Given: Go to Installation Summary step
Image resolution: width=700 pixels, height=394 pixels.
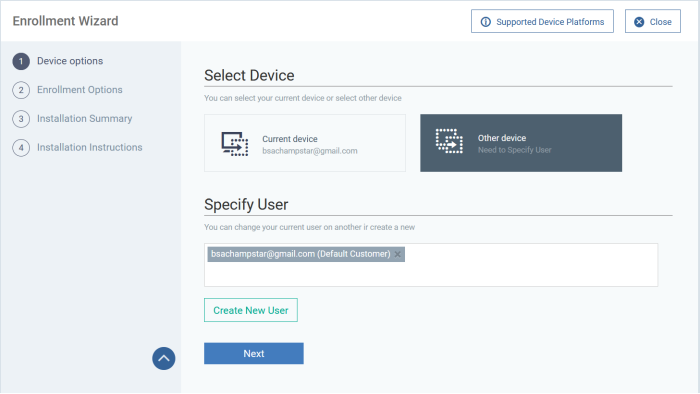Looking at the screenshot, I should click(84, 119).
